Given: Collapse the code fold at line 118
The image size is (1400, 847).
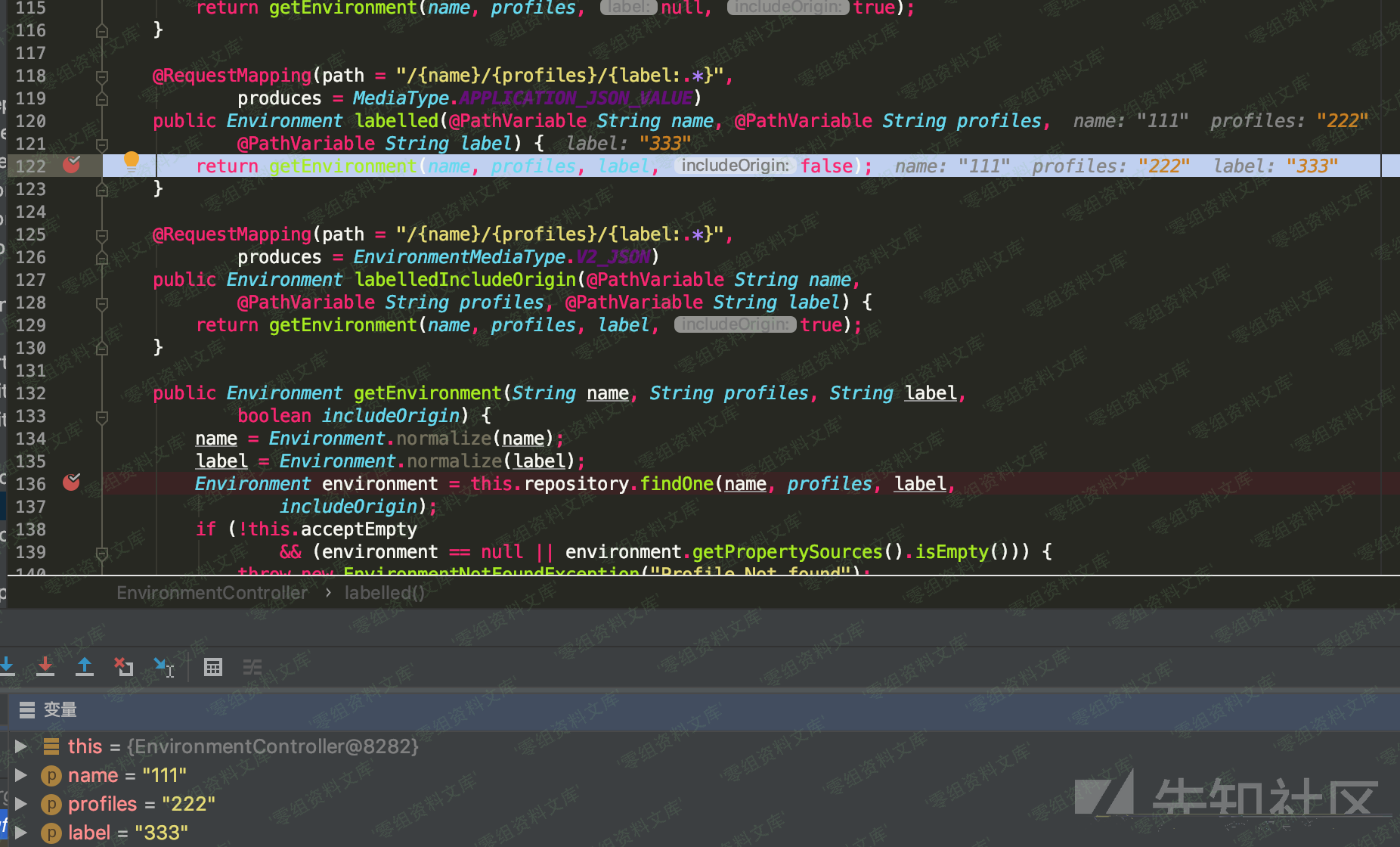Looking at the screenshot, I should [102, 76].
